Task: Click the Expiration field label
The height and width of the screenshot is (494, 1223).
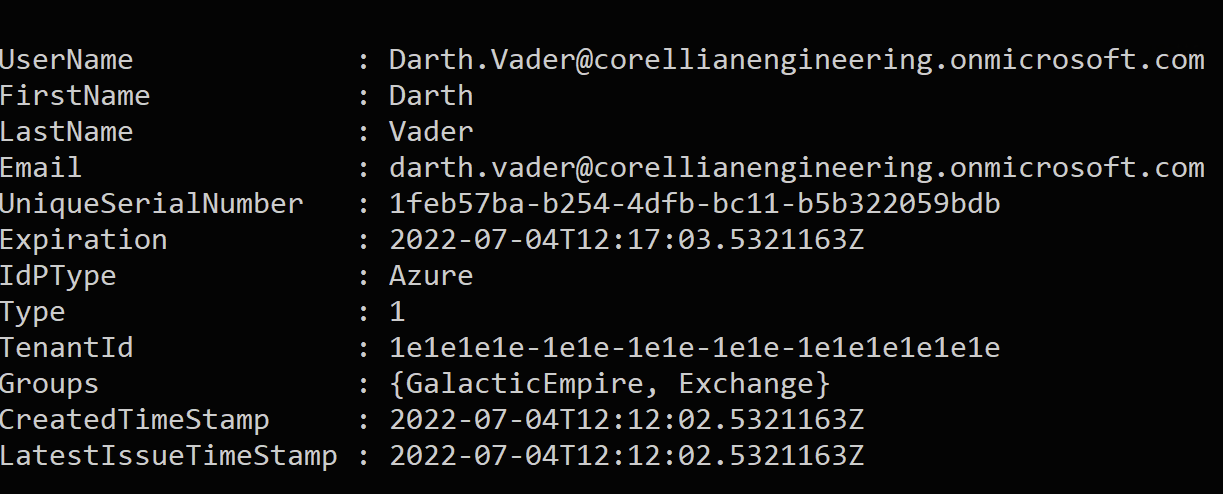Action: [x=84, y=240]
